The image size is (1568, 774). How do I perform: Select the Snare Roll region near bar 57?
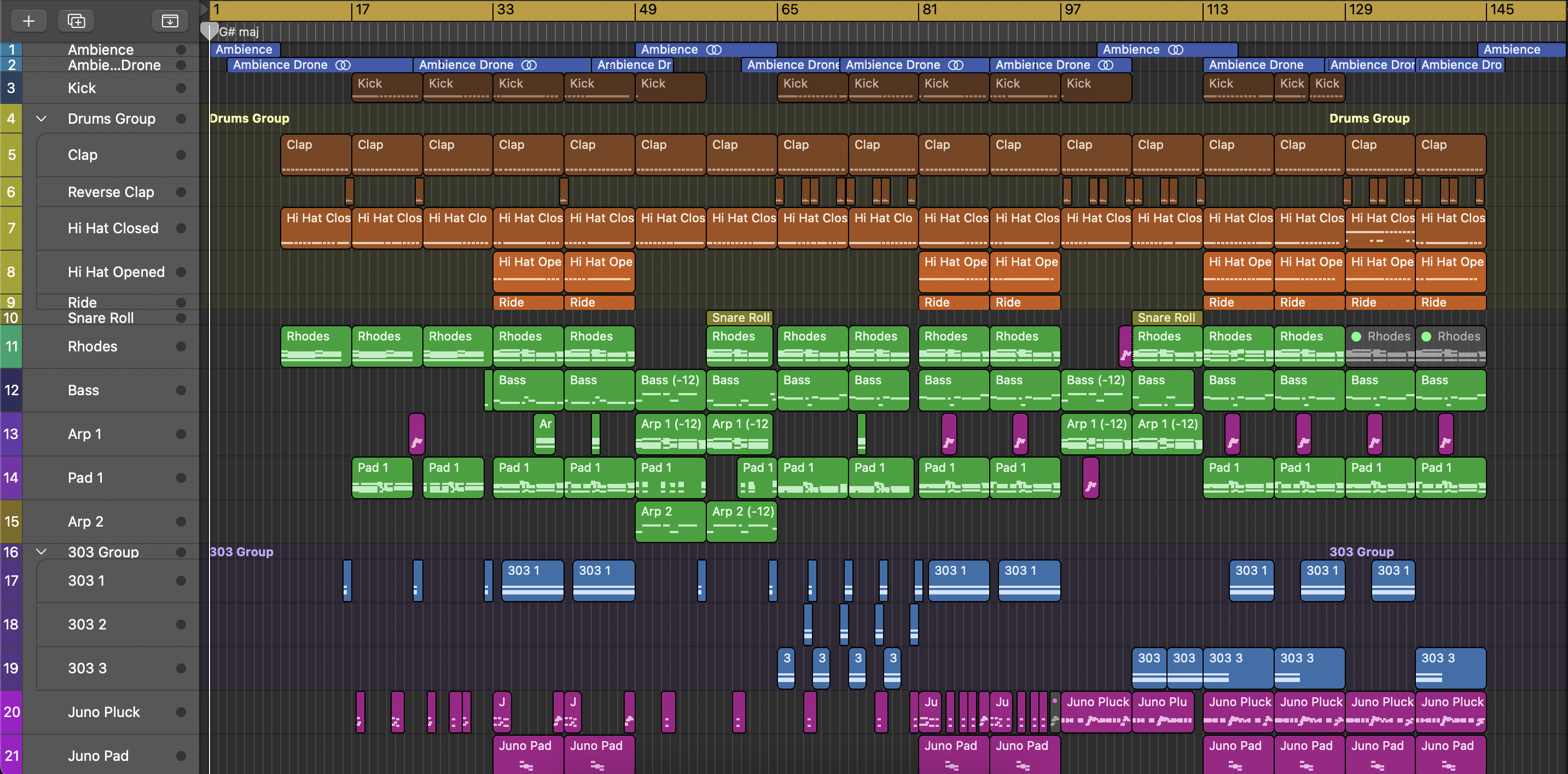point(740,317)
